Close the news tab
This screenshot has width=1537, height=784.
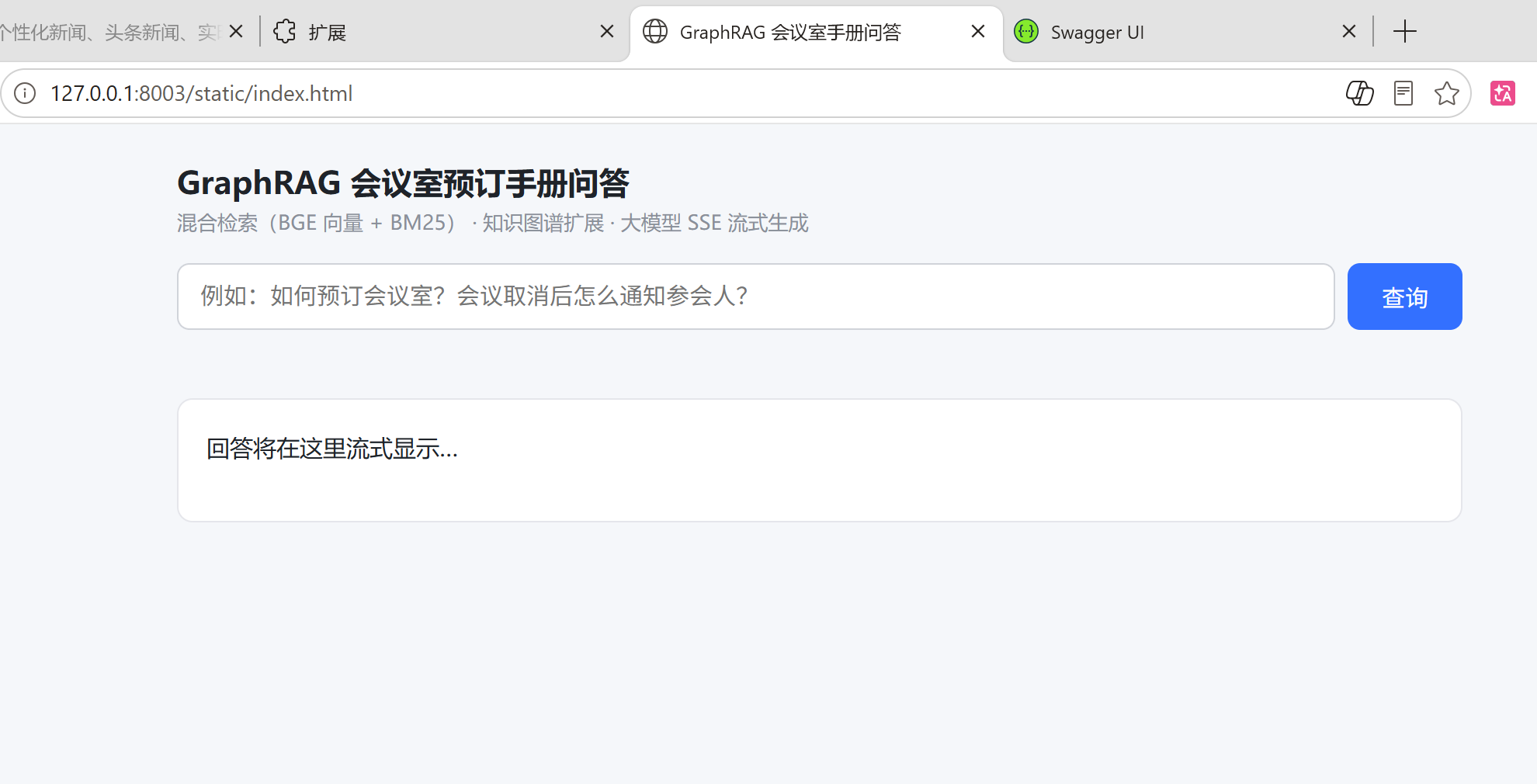click(236, 31)
